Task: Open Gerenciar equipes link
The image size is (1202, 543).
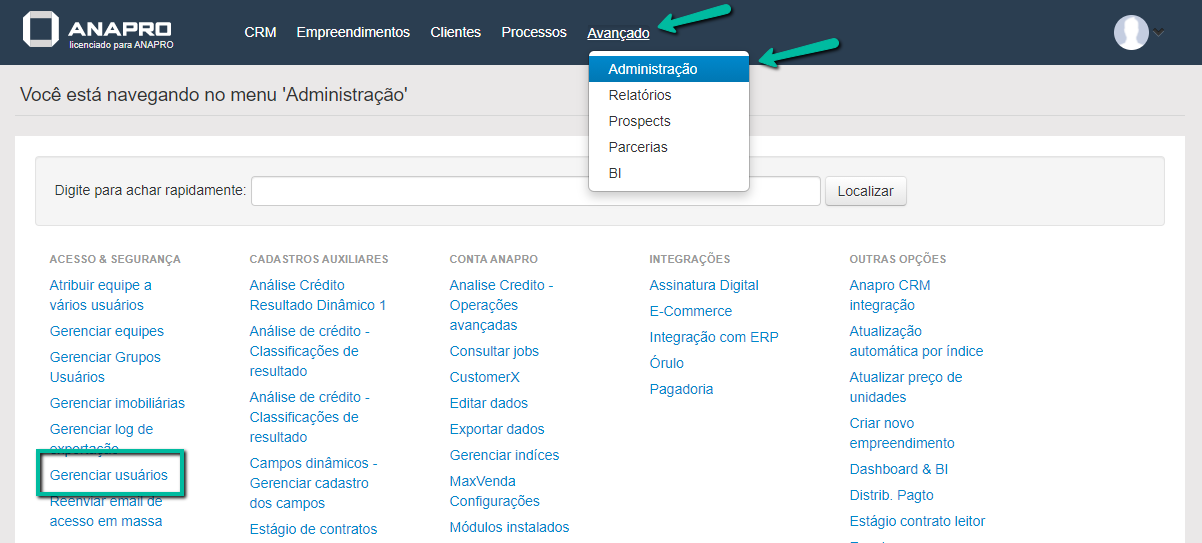Action: click(x=107, y=331)
